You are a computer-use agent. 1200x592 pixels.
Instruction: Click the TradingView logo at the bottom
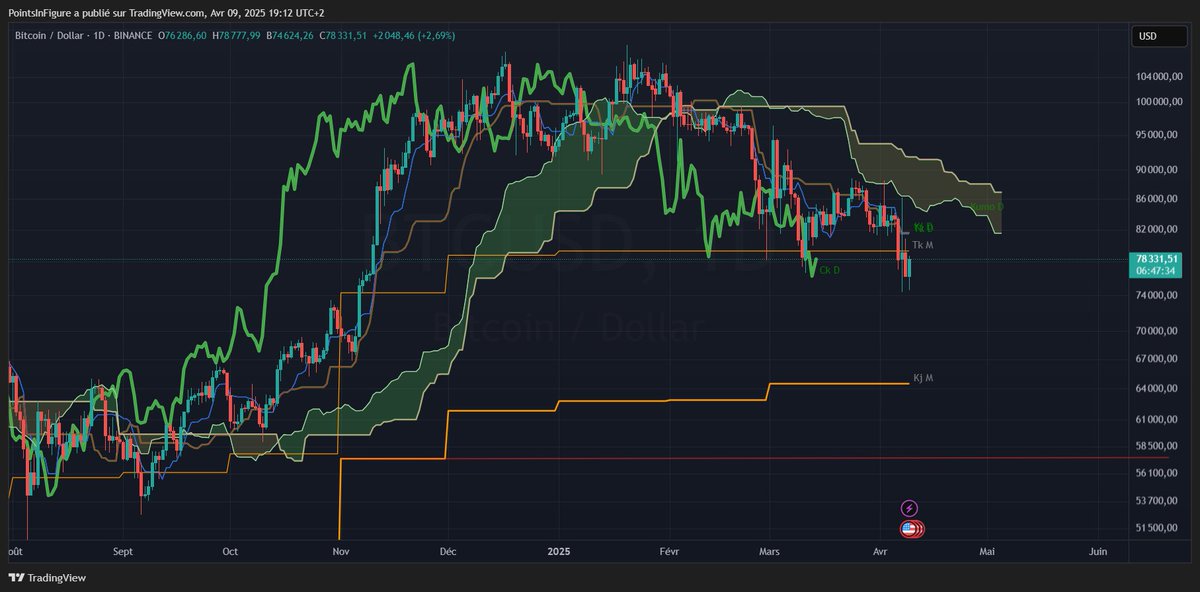tap(48, 577)
